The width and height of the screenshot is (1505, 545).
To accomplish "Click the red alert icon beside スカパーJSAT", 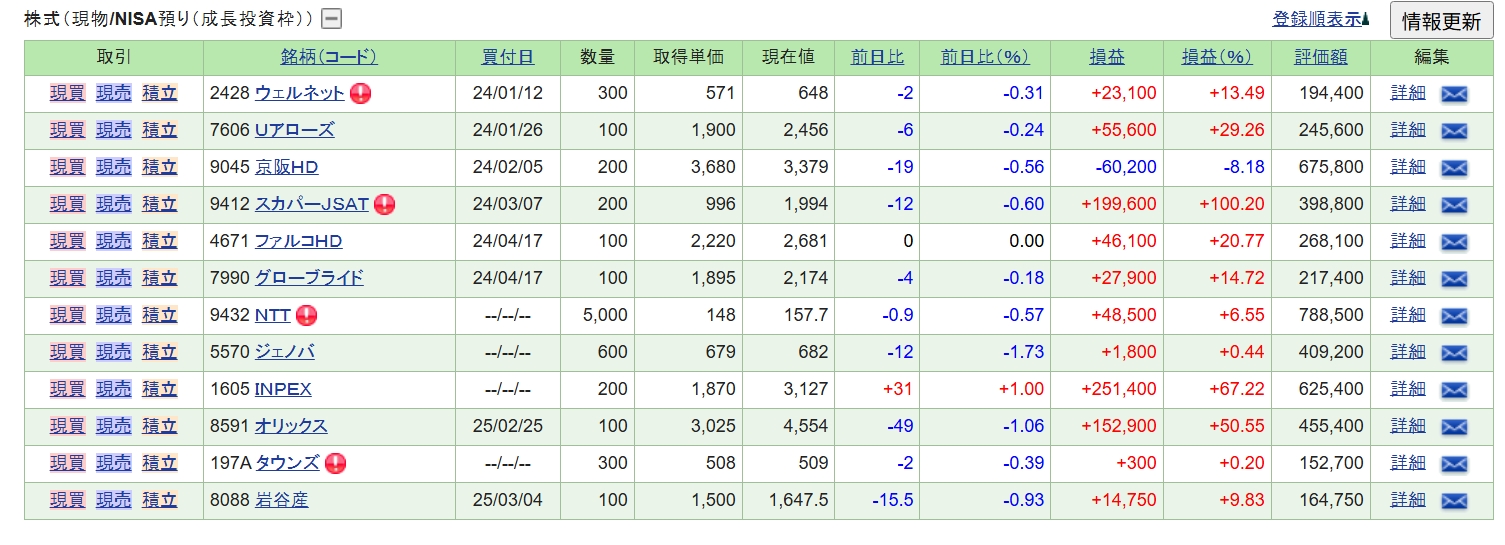I will [x=385, y=205].
